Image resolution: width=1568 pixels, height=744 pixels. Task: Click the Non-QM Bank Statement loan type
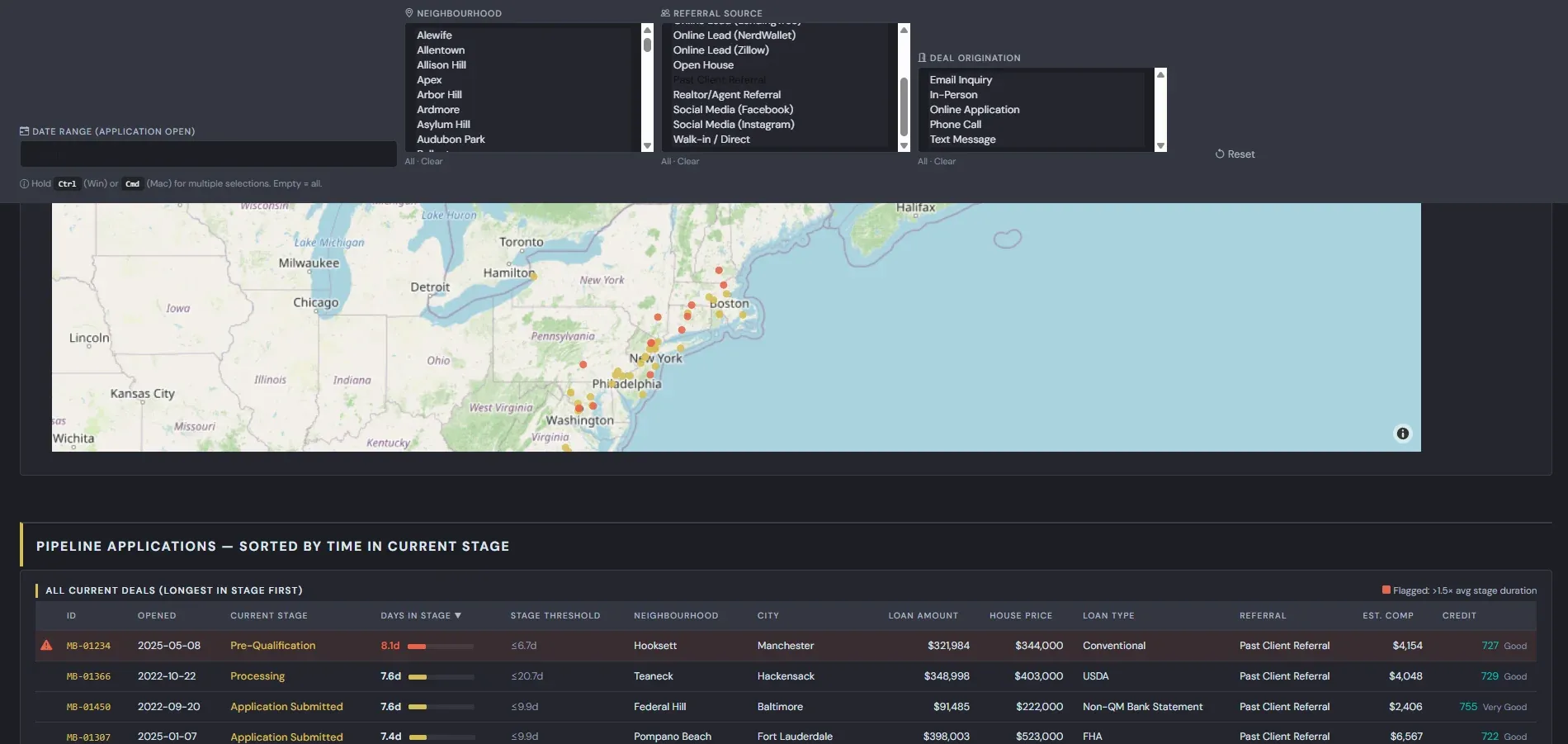pos(1142,707)
